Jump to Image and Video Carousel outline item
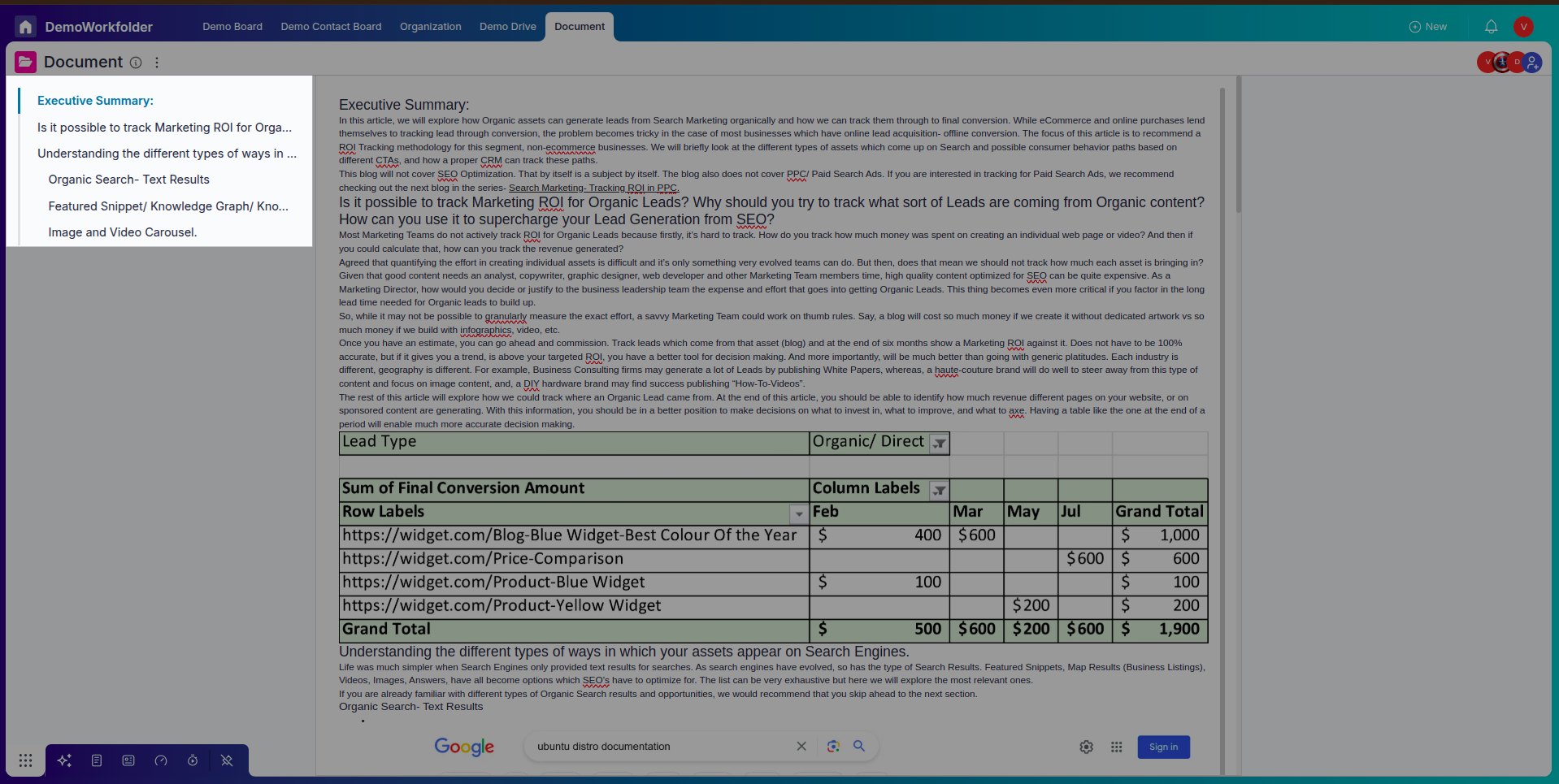1559x784 pixels. point(123,232)
